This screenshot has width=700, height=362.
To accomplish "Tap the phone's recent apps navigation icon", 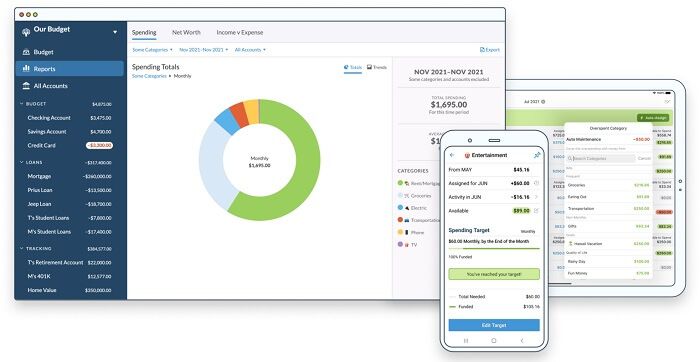I will [466, 341].
